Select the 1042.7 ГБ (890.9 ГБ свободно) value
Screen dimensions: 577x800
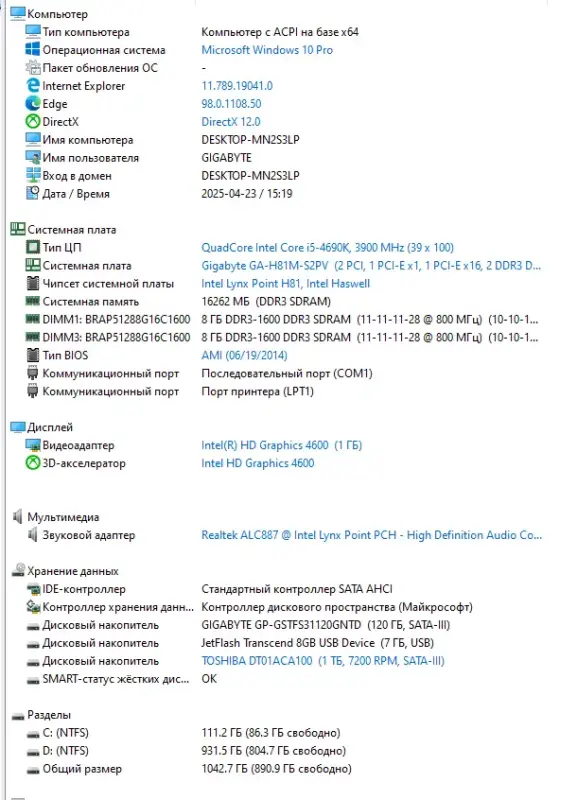point(276,768)
